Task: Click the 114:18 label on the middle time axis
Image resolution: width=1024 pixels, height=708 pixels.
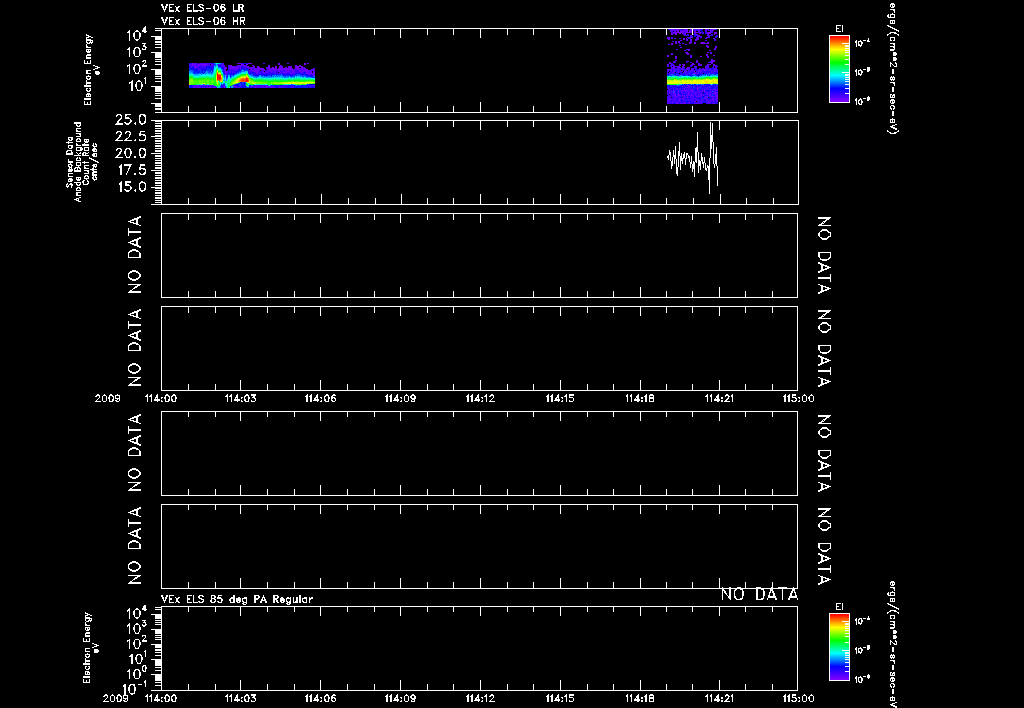Action: (x=639, y=398)
